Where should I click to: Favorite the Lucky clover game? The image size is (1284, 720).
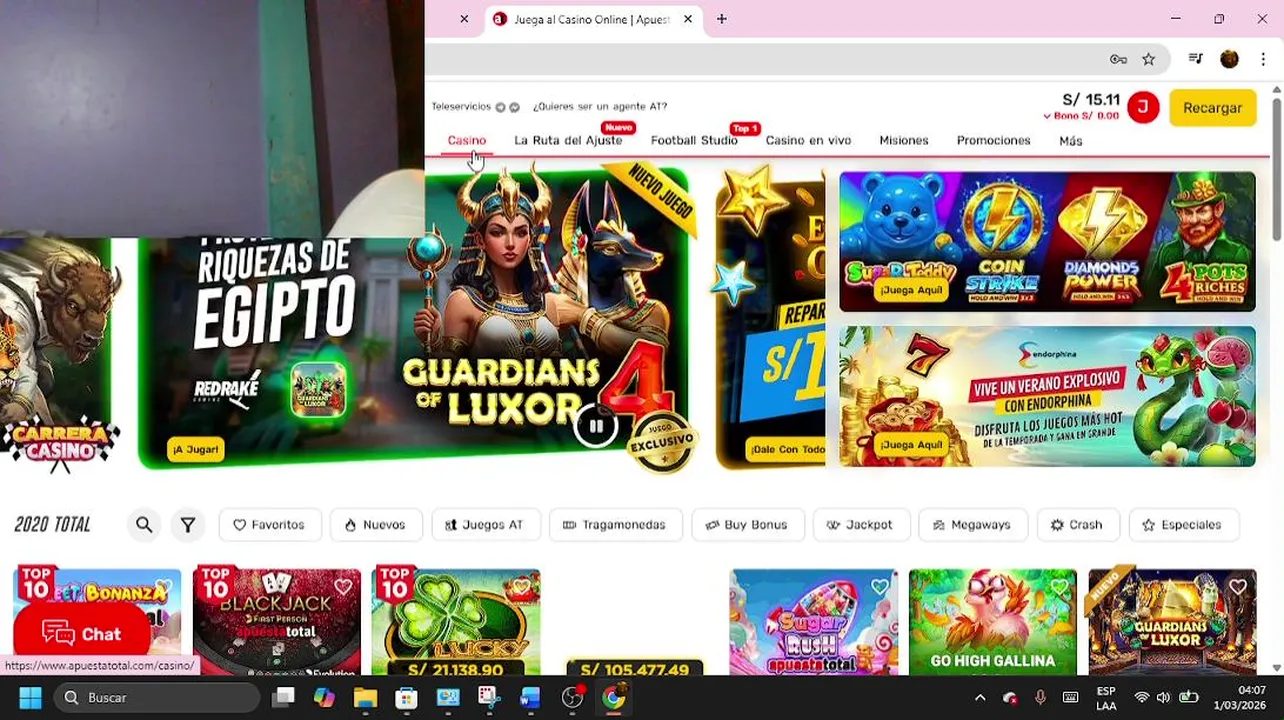(x=522, y=587)
